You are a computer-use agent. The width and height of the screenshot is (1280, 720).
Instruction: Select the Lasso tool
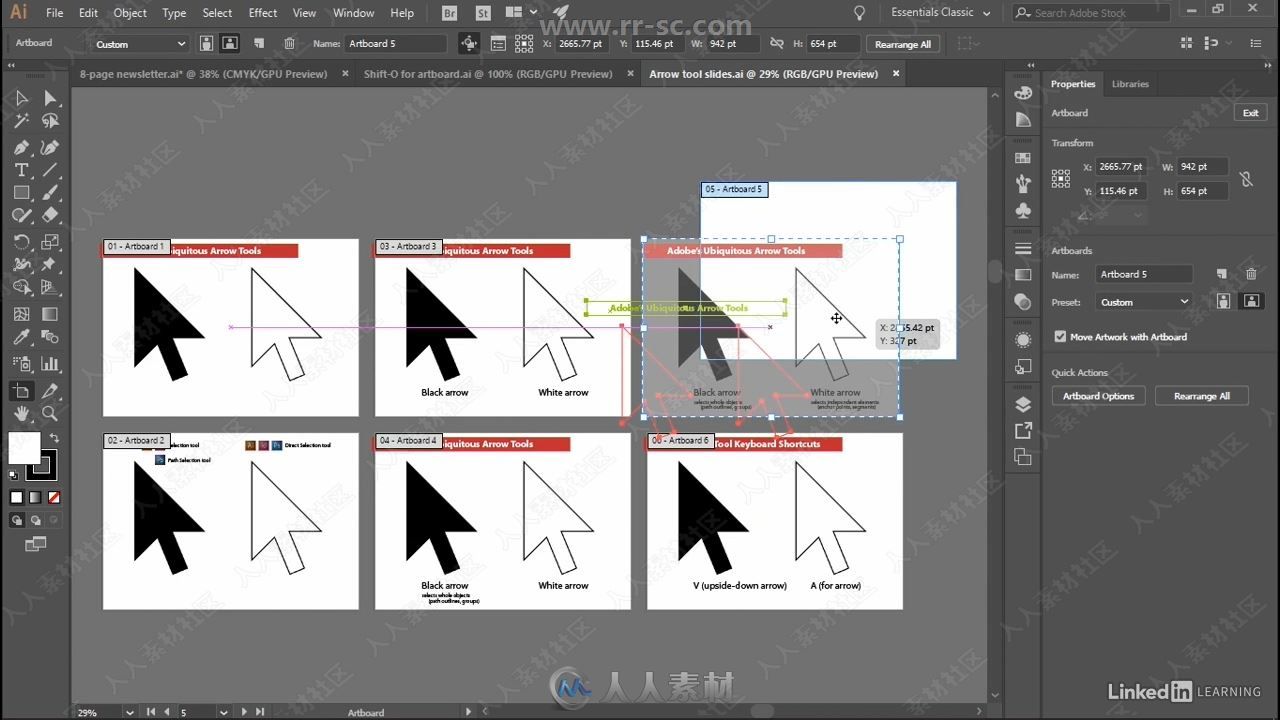[x=50, y=121]
